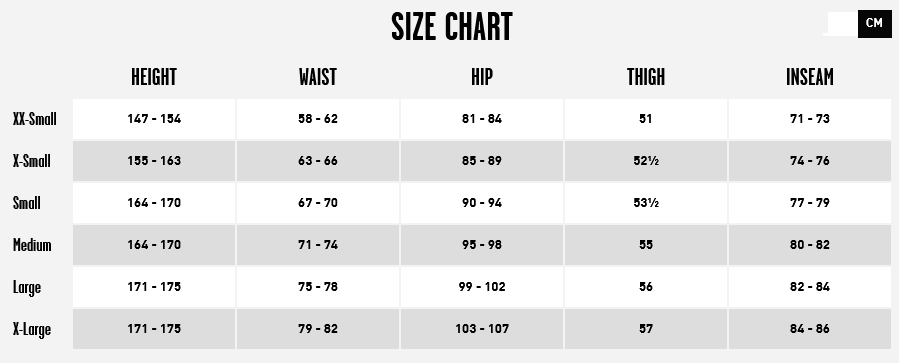Image resolution: width=899 pixels, height=363 pixels.
Task: Select the HEIGHT column header
Action: pyautogui.click(x=154, y=77)
